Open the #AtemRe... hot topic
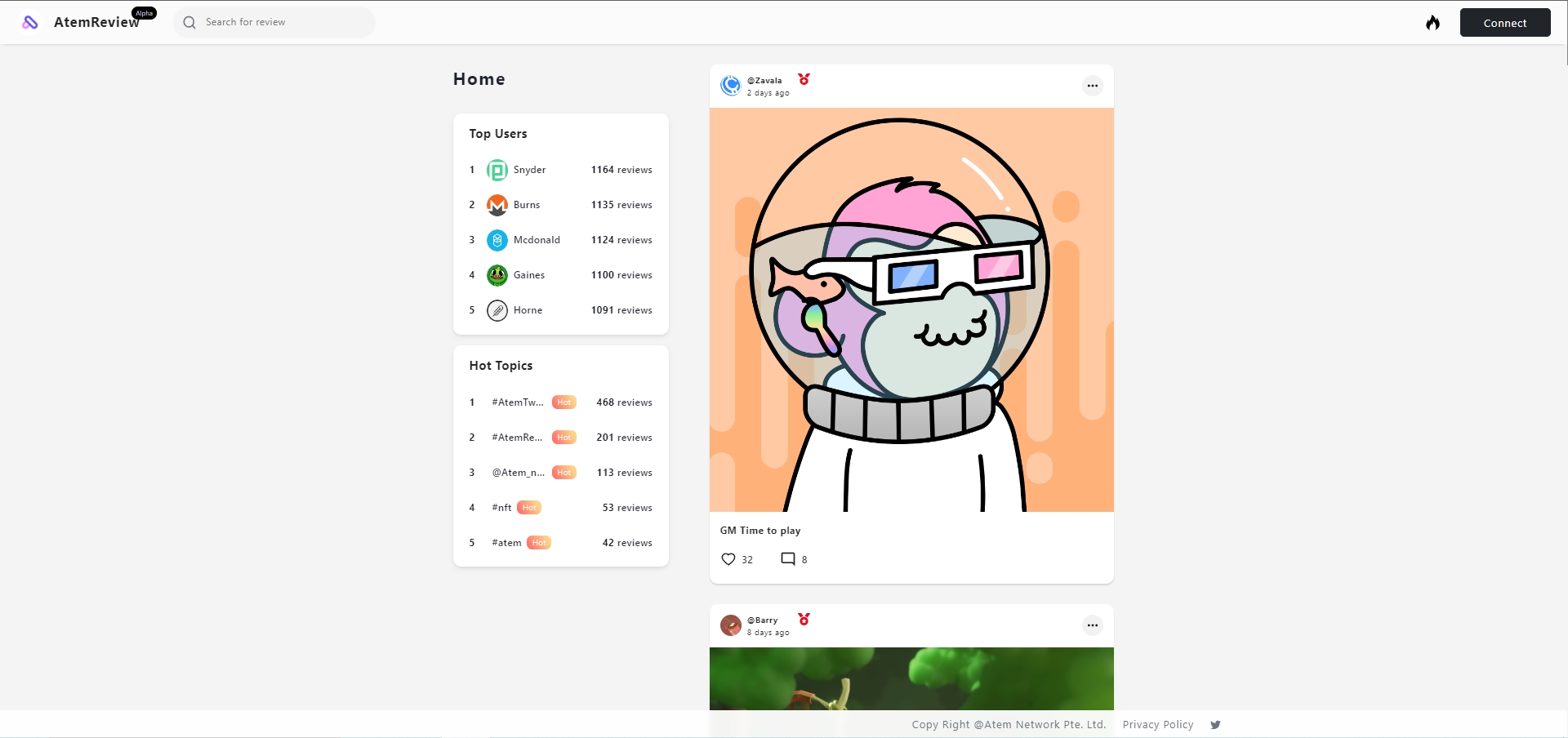The height and width of the screenshot is (738, 1568). [x=517, y=438]
